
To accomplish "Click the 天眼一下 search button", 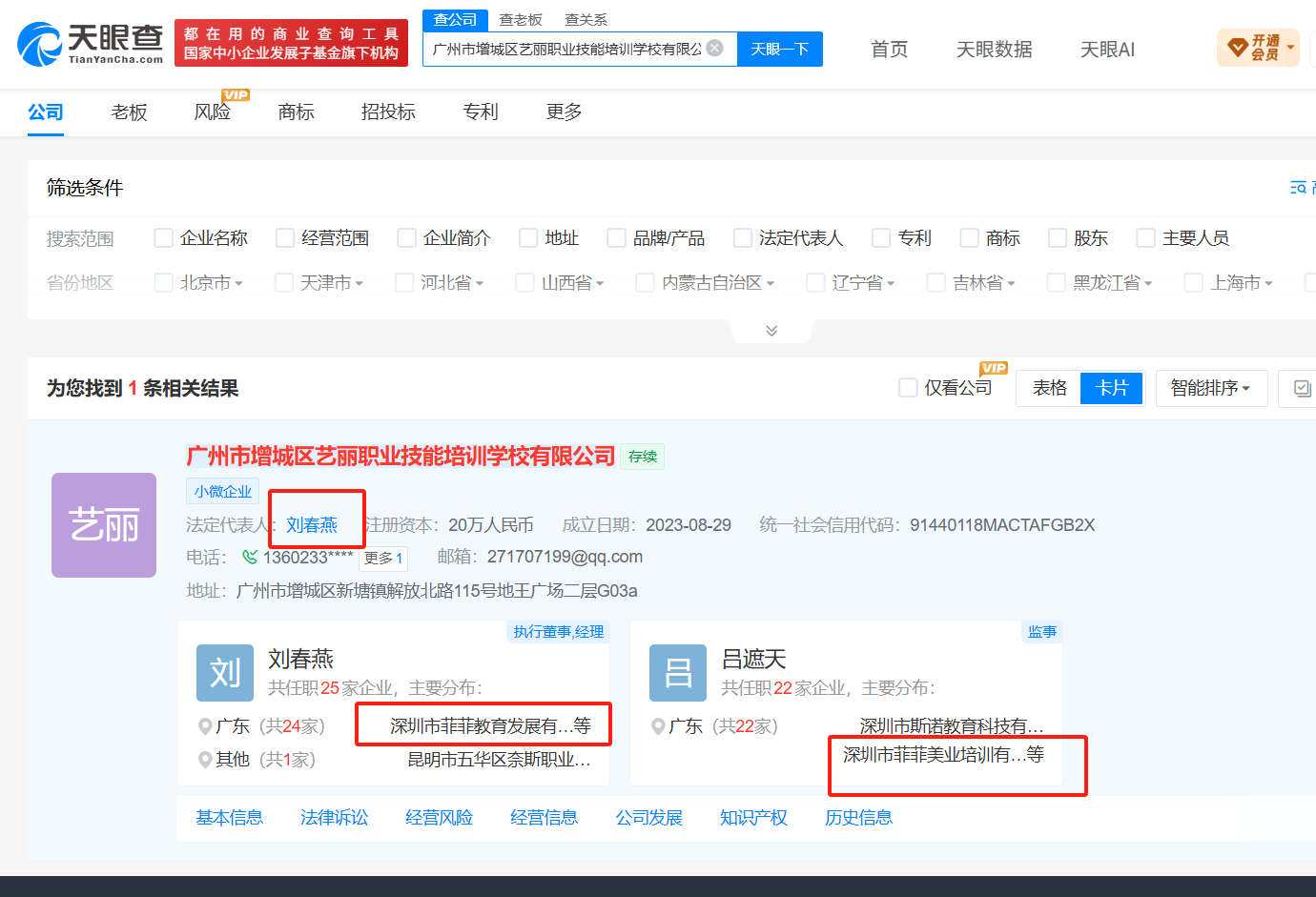I will 779,49.
